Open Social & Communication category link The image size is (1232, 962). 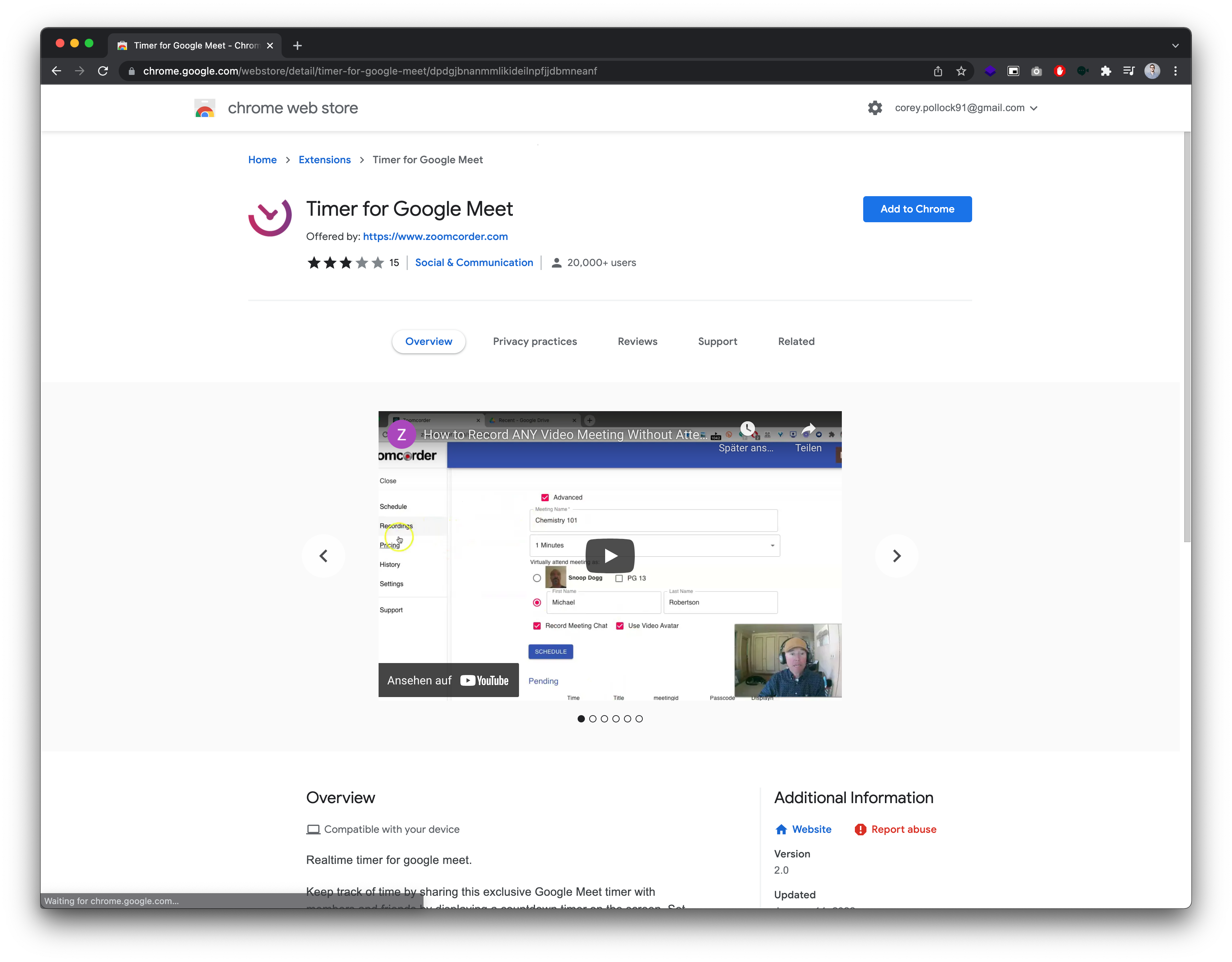pyautogui.click(x=474, y=263)
